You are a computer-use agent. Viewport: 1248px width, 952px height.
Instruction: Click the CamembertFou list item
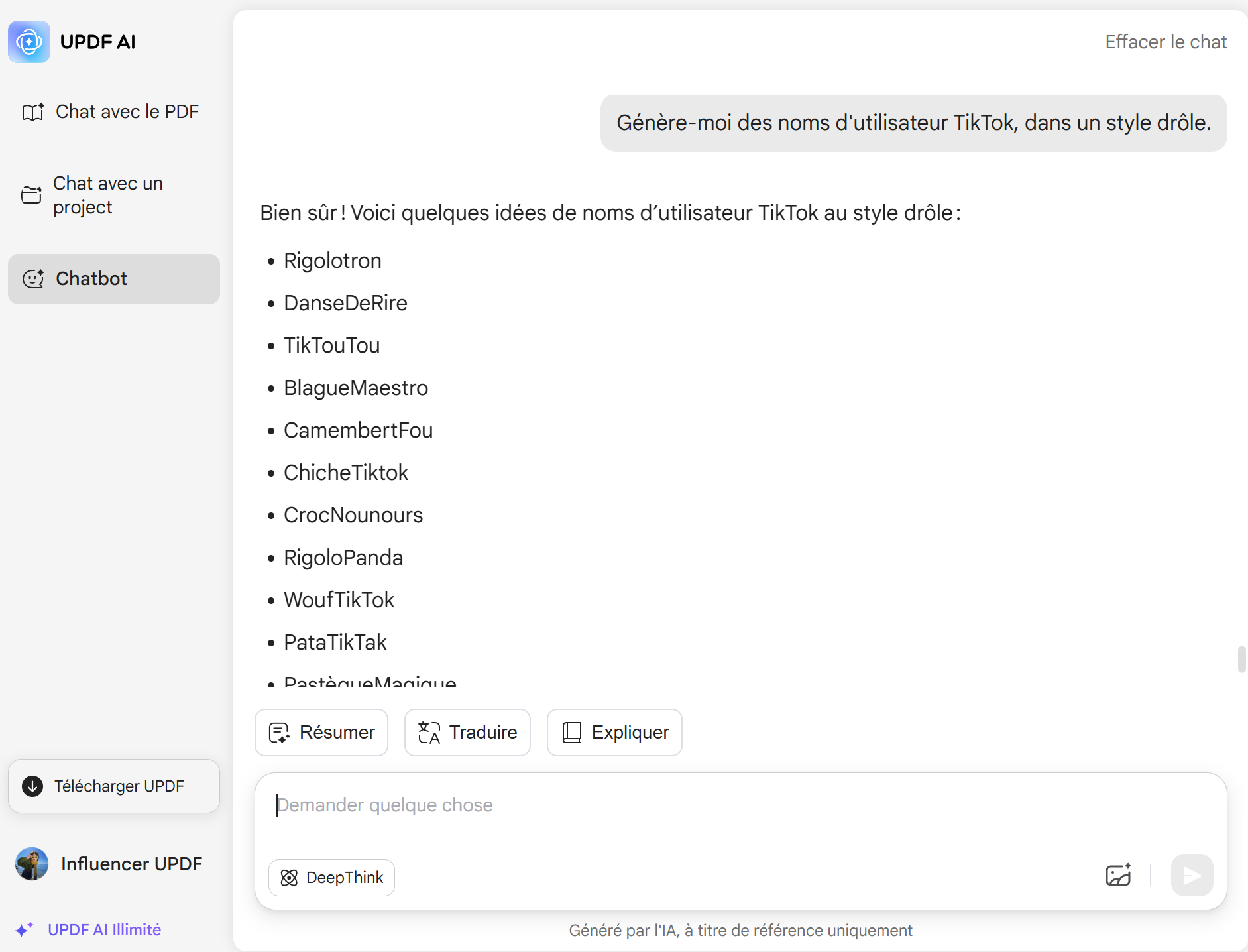358,430
